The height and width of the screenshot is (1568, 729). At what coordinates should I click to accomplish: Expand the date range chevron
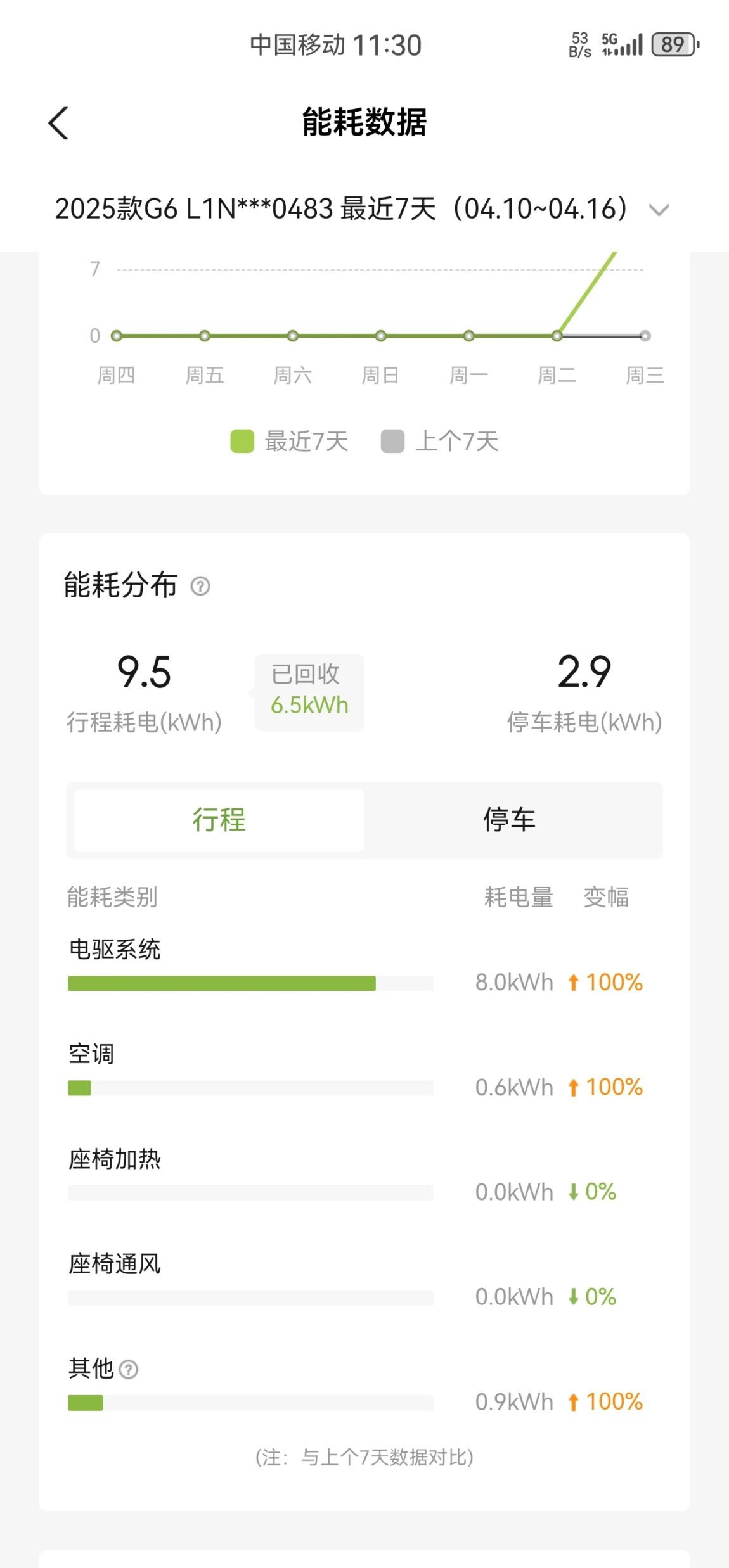659,210
